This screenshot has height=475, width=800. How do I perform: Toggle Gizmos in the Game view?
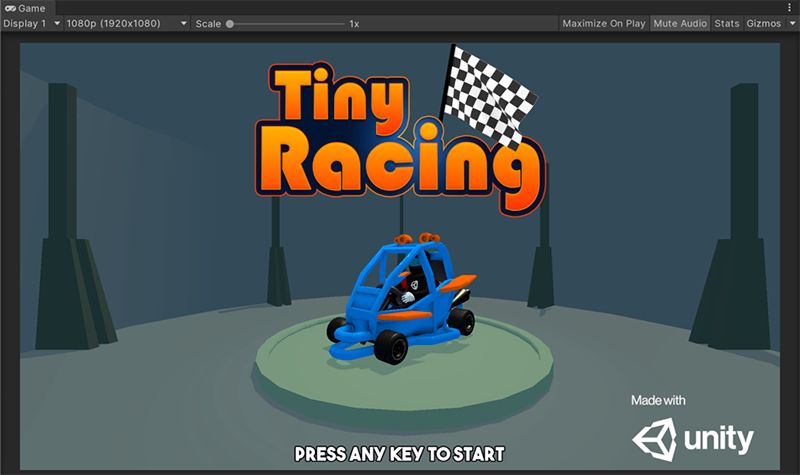763,23
